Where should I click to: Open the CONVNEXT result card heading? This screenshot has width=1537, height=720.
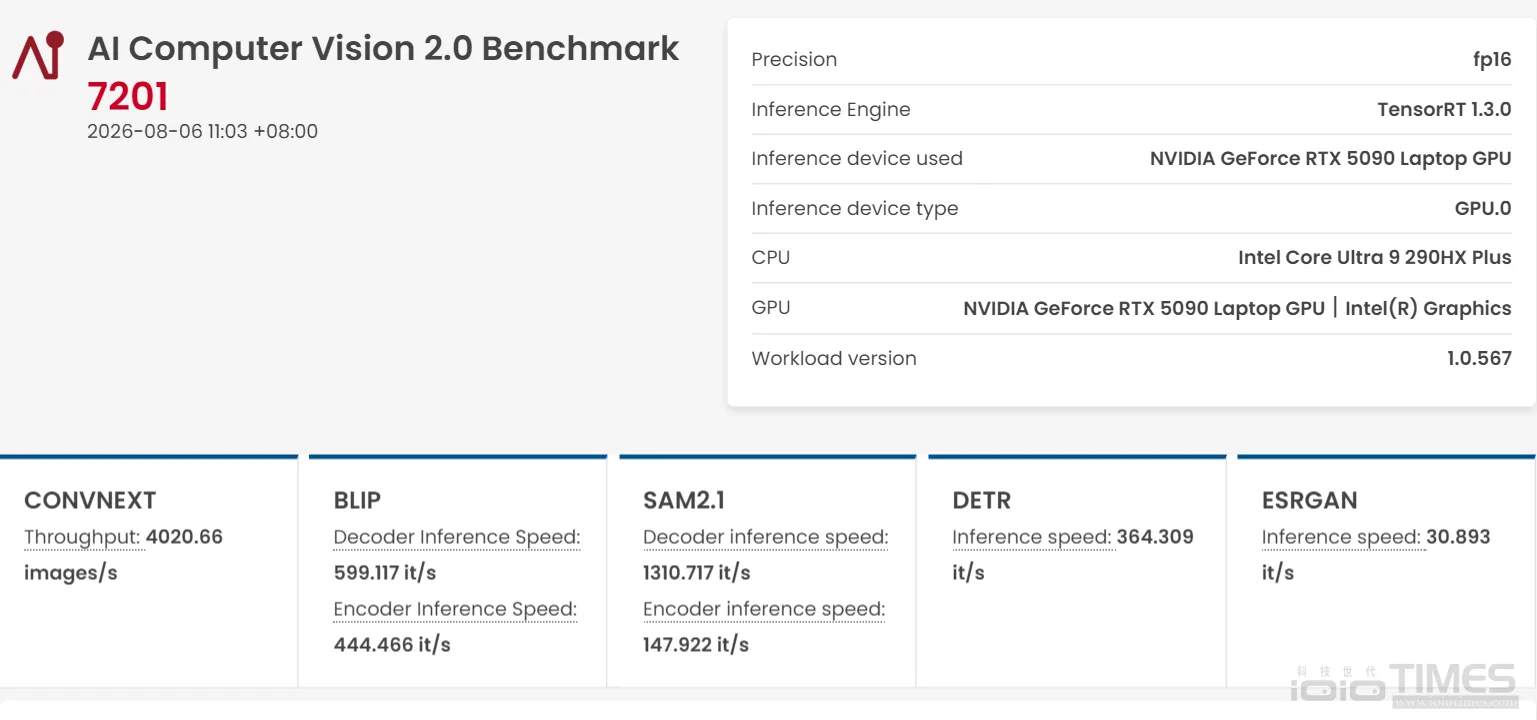point(90,500)
